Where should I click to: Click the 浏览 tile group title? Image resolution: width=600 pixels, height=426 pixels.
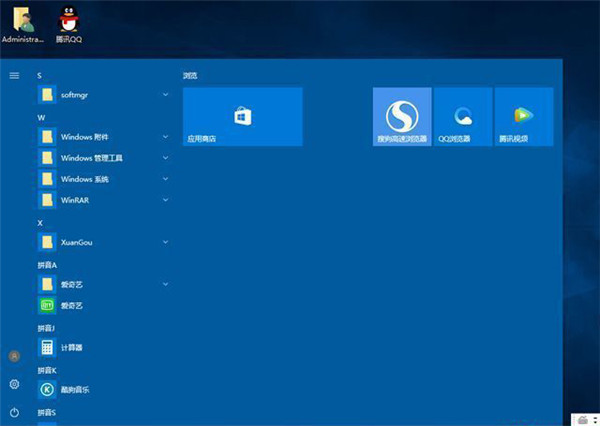pyautogui.click(x=190, y=76)
